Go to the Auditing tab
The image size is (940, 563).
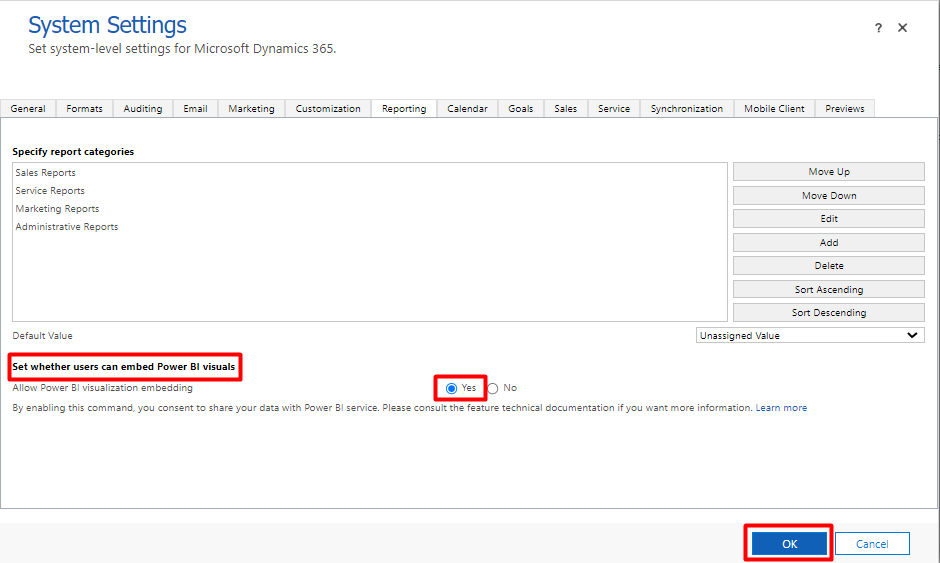click(x=143, y=109)
